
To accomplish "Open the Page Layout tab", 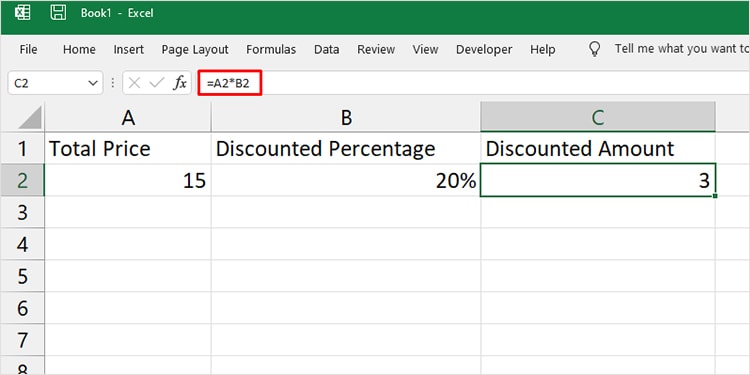I will pyautogui.click(x=195, y=49).
